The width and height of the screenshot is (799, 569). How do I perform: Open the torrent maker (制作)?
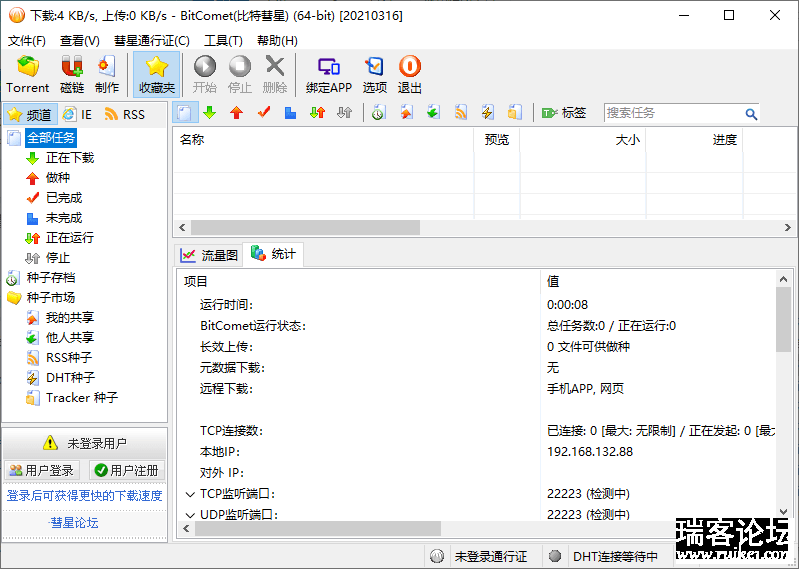pyautogui.click(x=106, y=74)
